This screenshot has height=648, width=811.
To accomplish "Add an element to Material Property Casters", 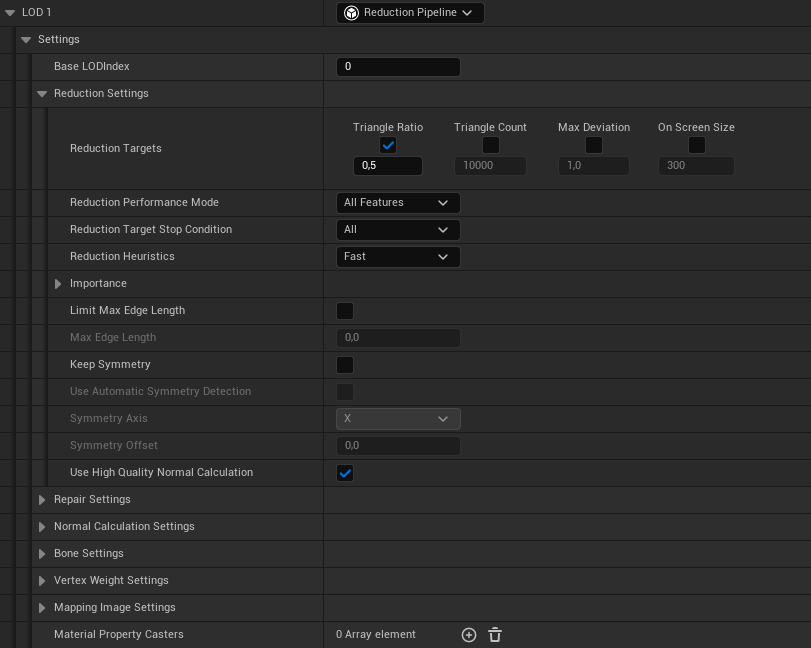I will [x=469, y=634].
